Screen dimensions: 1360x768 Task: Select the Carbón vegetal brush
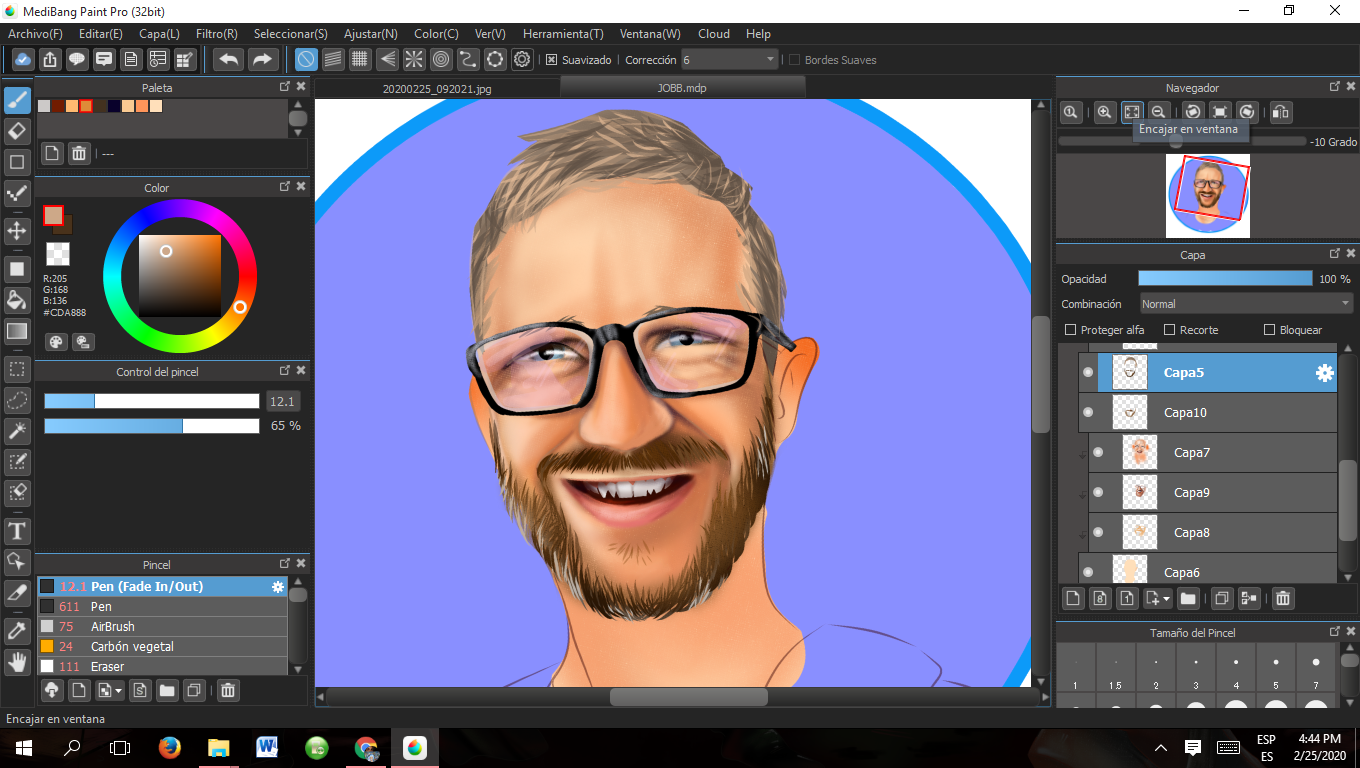point(163,647)
